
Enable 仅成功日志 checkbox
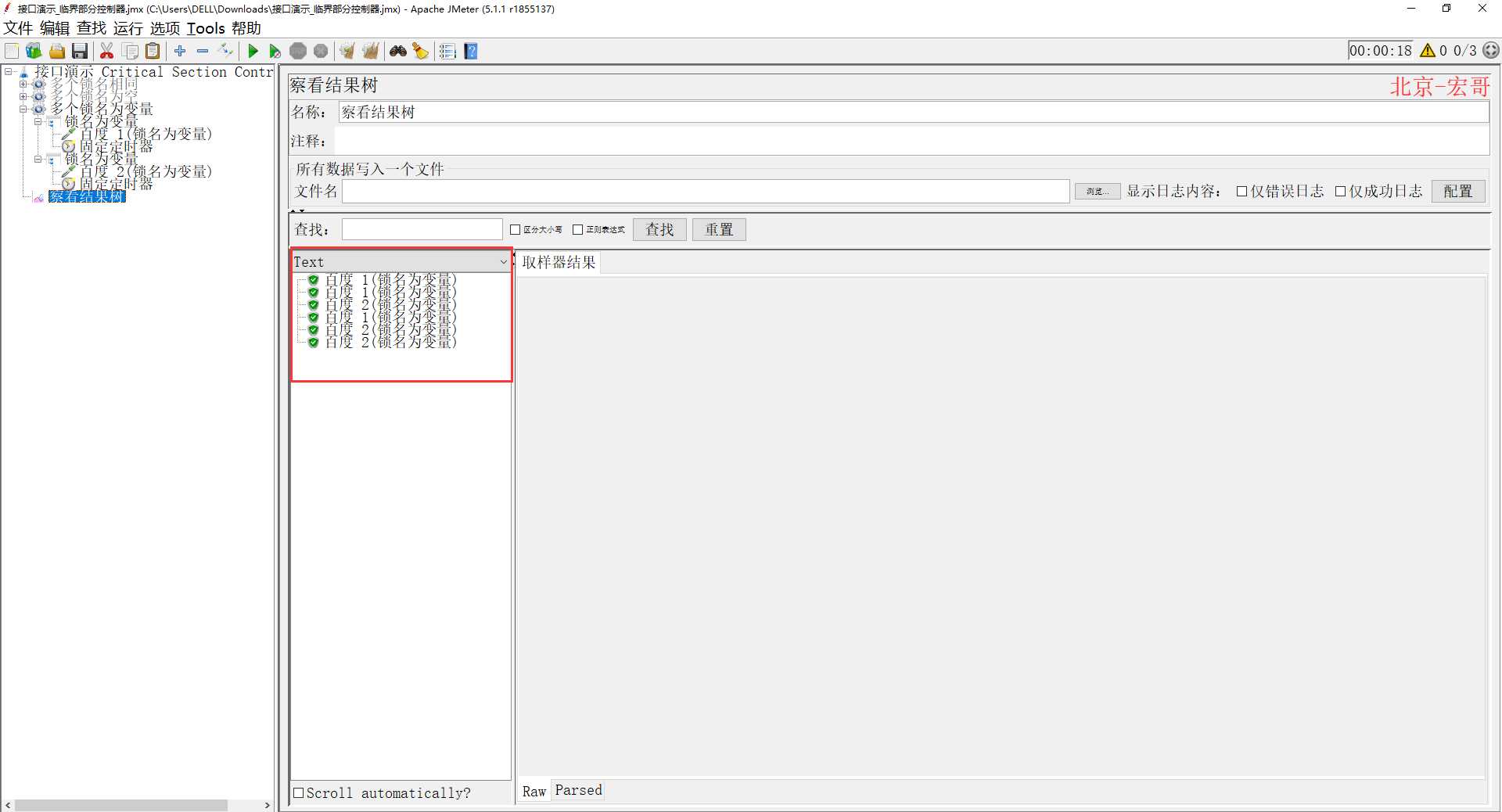[1340, 191]
